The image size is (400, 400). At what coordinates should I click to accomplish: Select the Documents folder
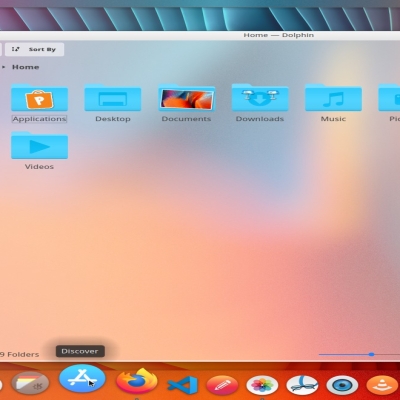tap(186, 103)
